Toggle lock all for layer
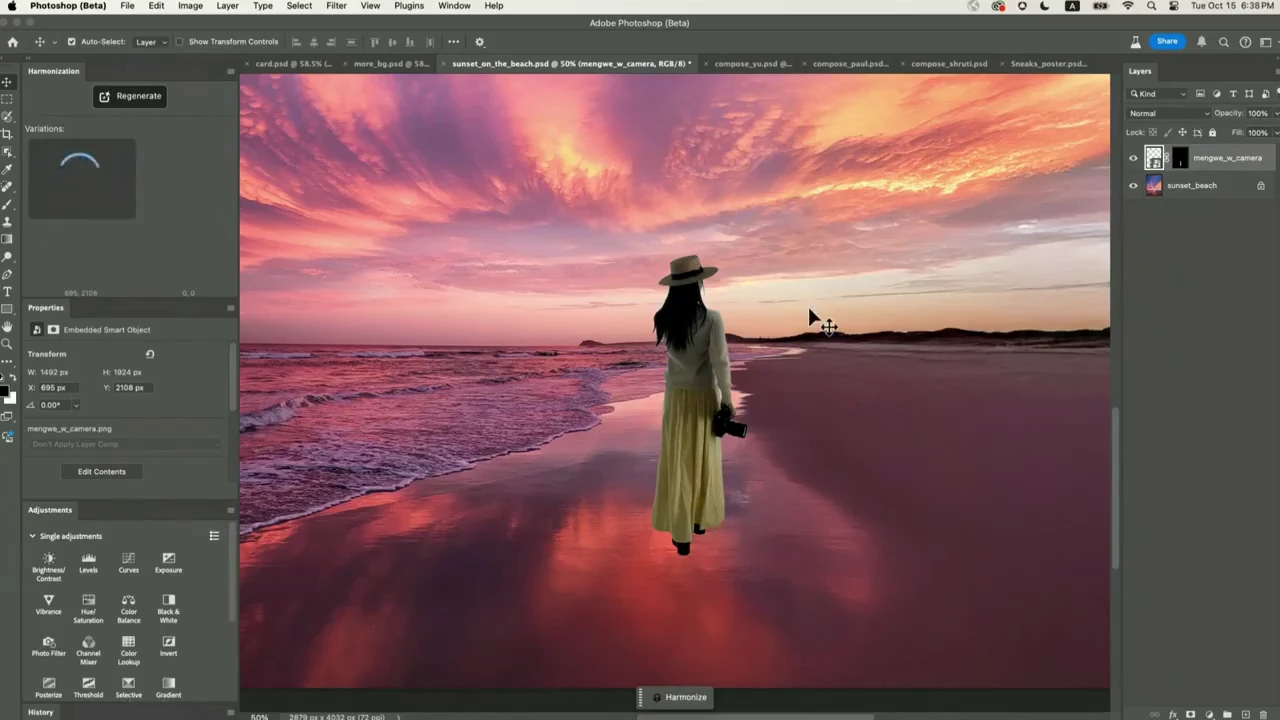Screen dimensions: 1280x720 [1212, 132]
